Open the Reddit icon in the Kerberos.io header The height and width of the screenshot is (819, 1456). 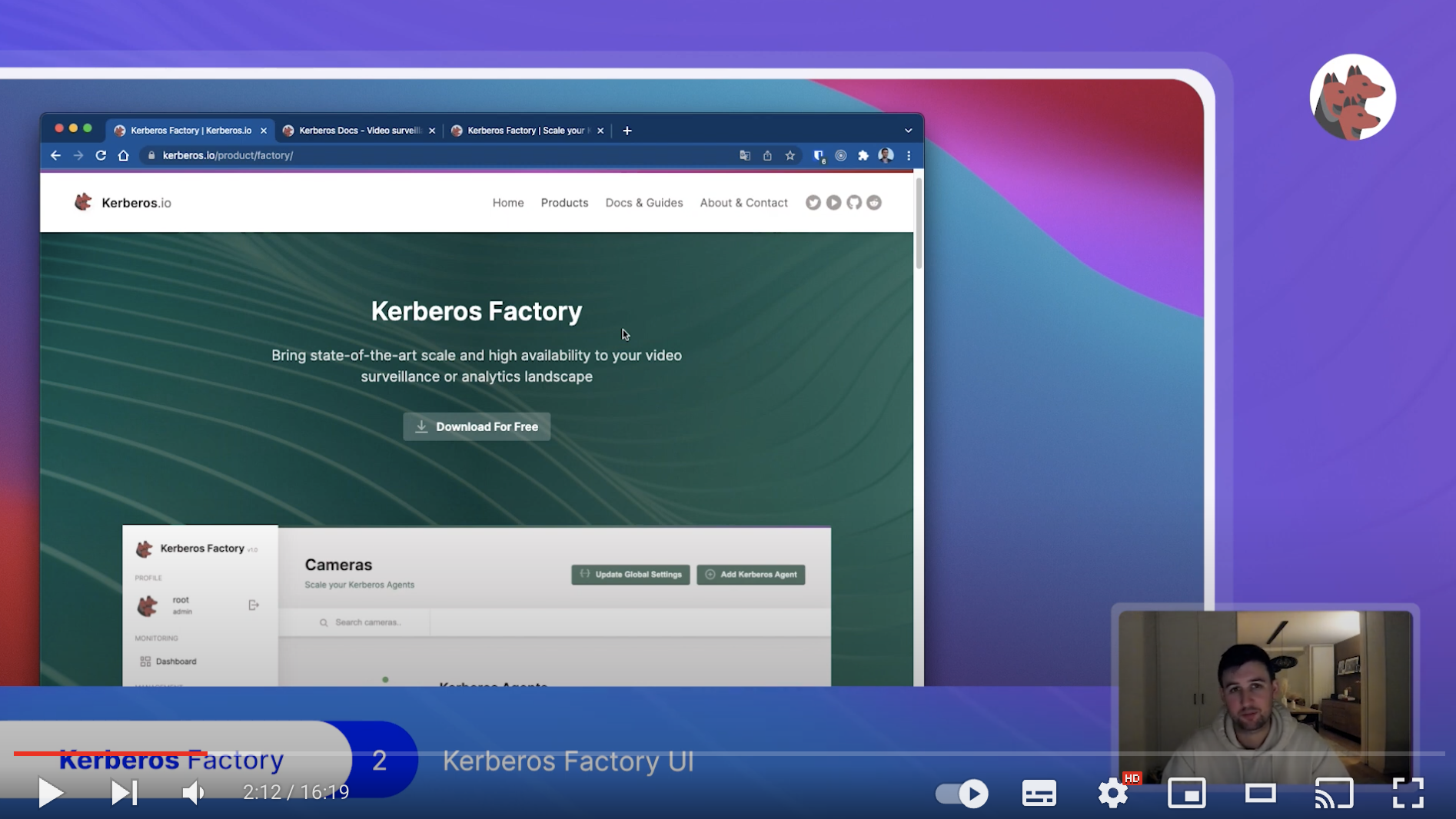[874, 202]
